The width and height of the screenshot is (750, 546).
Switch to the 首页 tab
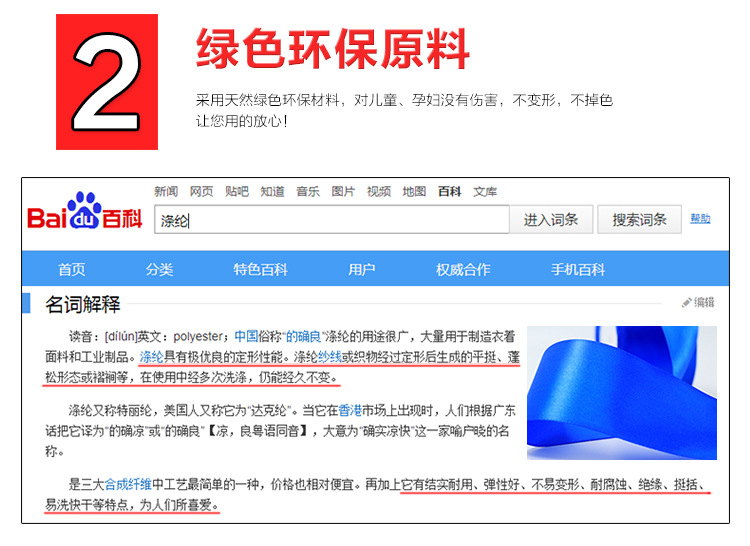[72, 270]
